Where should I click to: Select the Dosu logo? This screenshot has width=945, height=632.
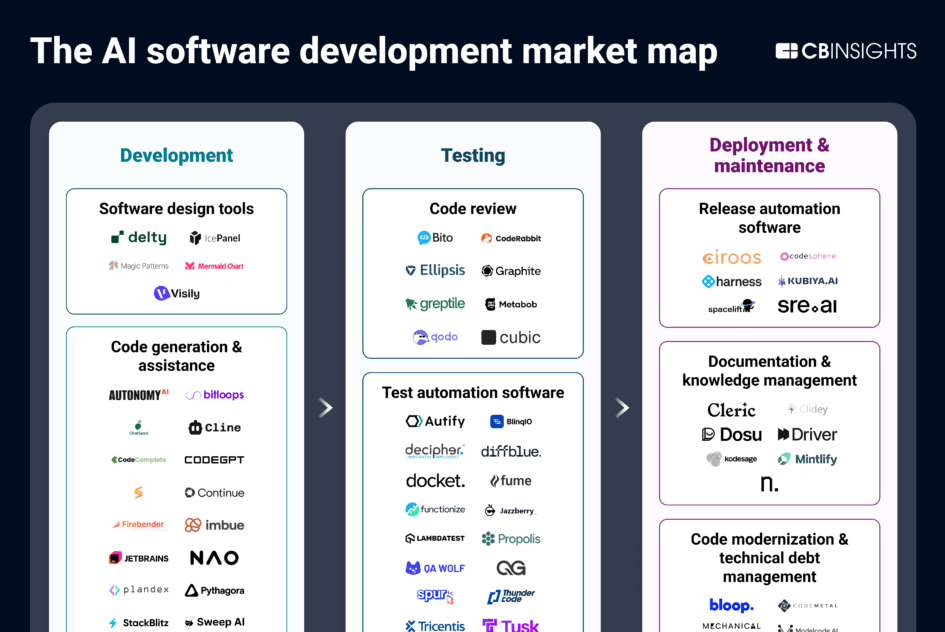coord(732,435)
